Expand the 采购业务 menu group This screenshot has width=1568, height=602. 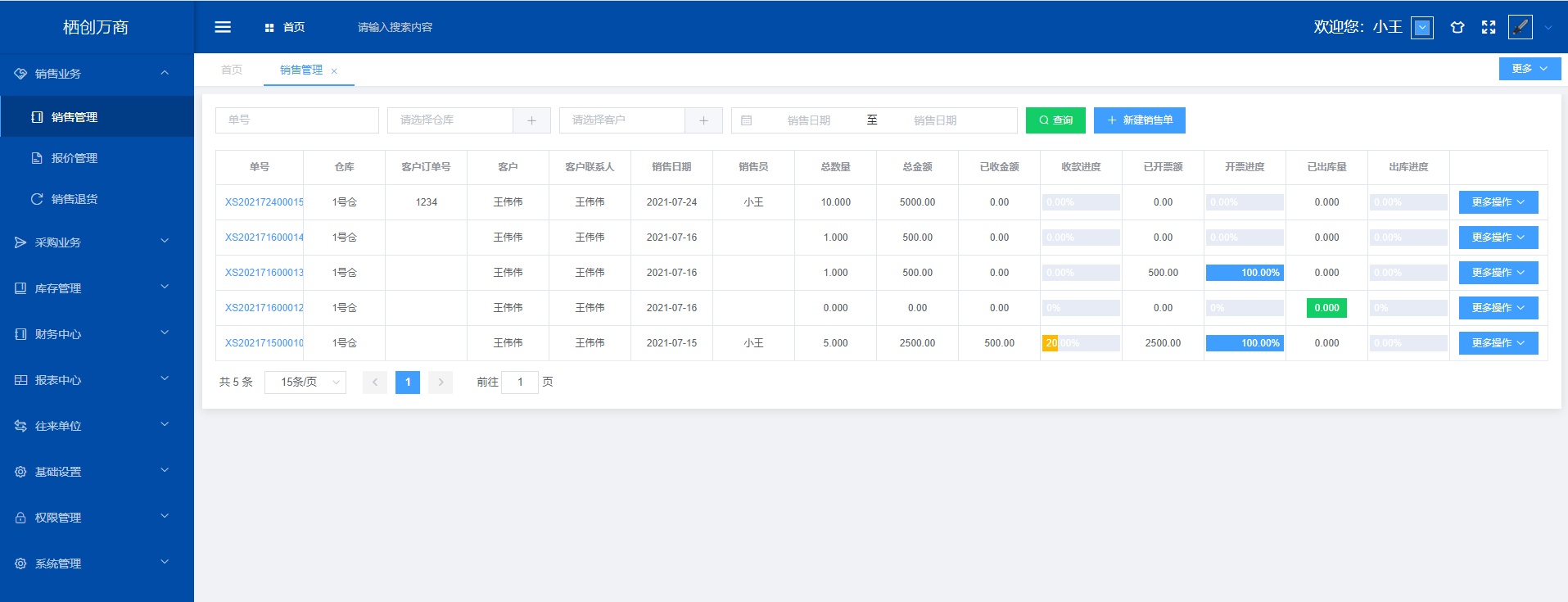[x=97, y=242]
